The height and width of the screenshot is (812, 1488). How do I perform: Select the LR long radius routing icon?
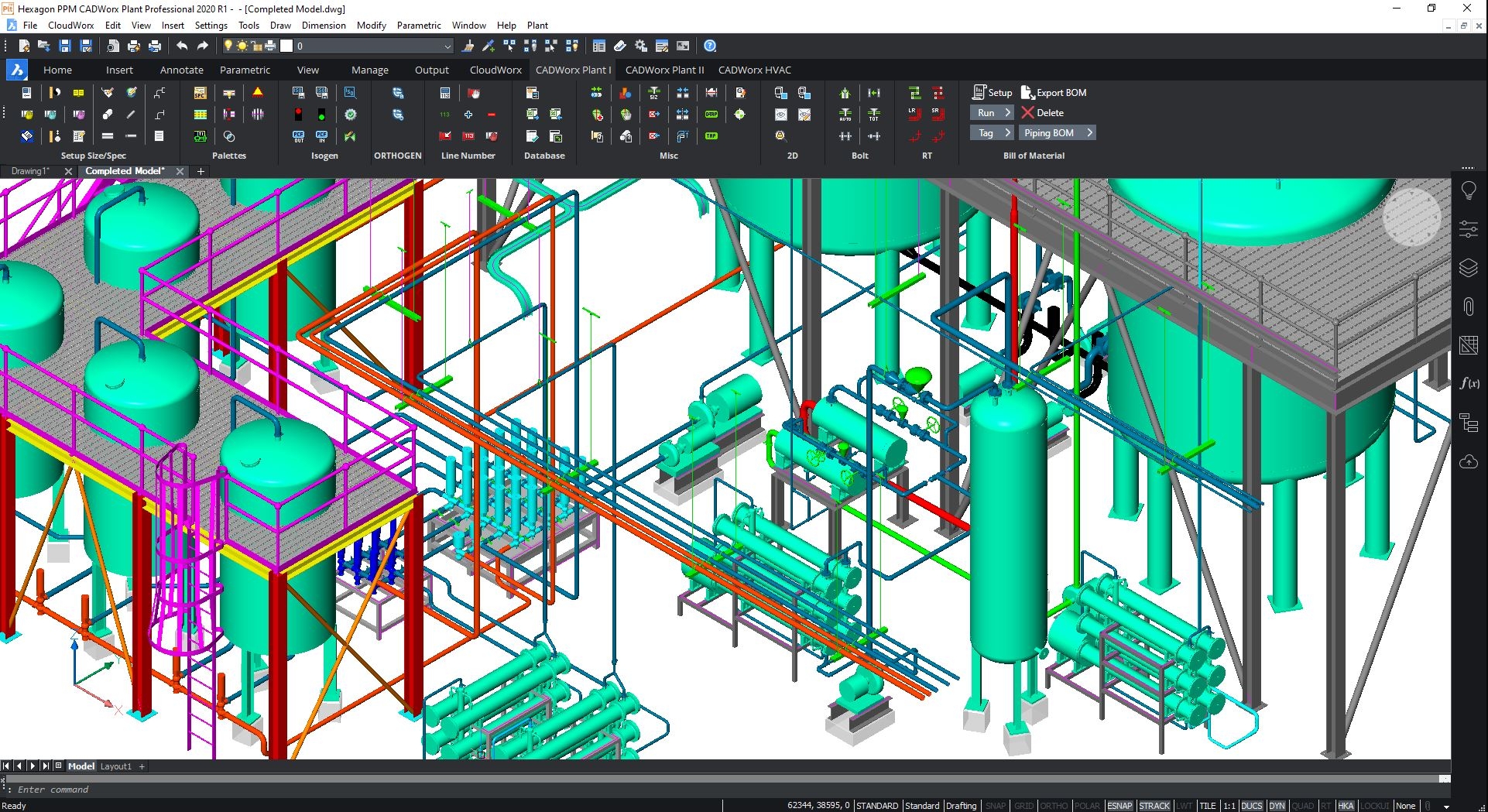point(914,114)
